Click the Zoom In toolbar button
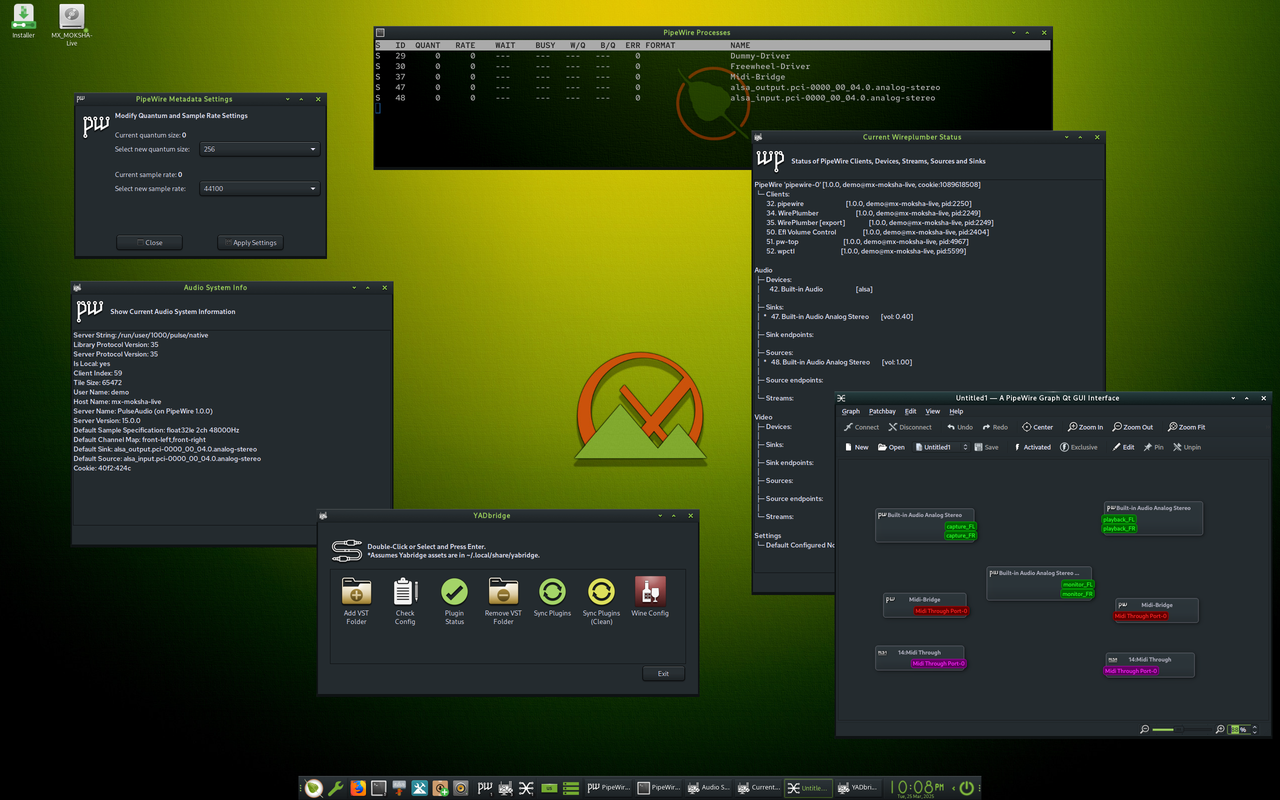Image resolution: width=1280 pixels, height=800 pixels. [x=1084, y=427]
